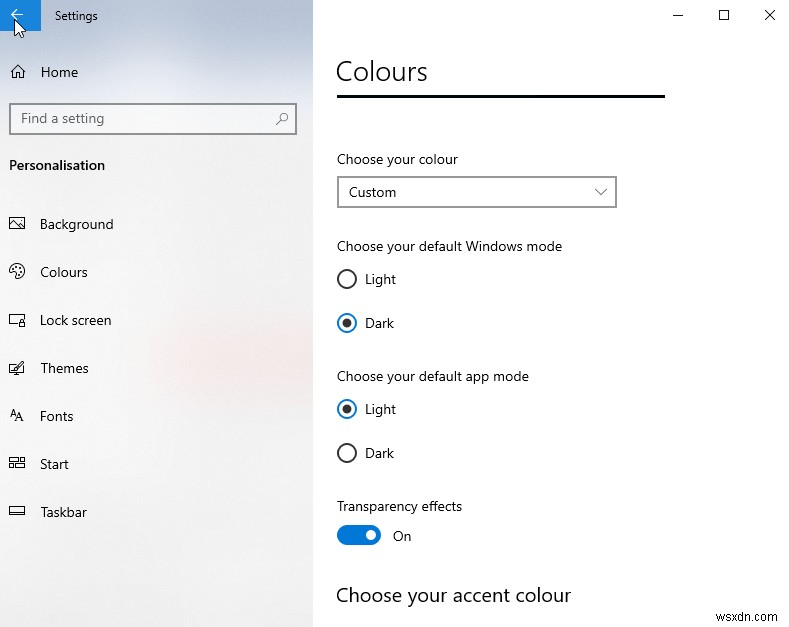Open the Background settings page

(76, 224)
